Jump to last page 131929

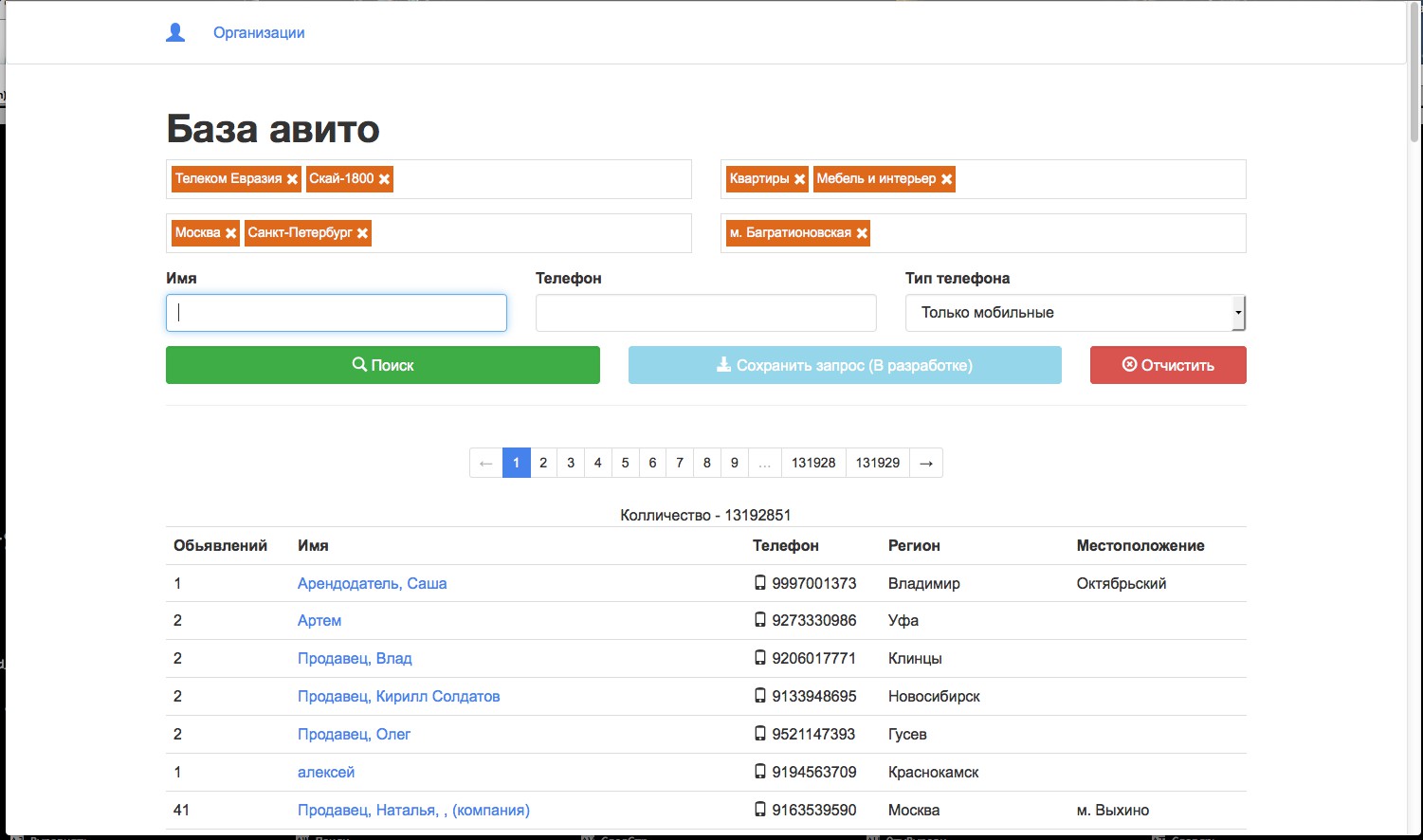click(878, 463)
